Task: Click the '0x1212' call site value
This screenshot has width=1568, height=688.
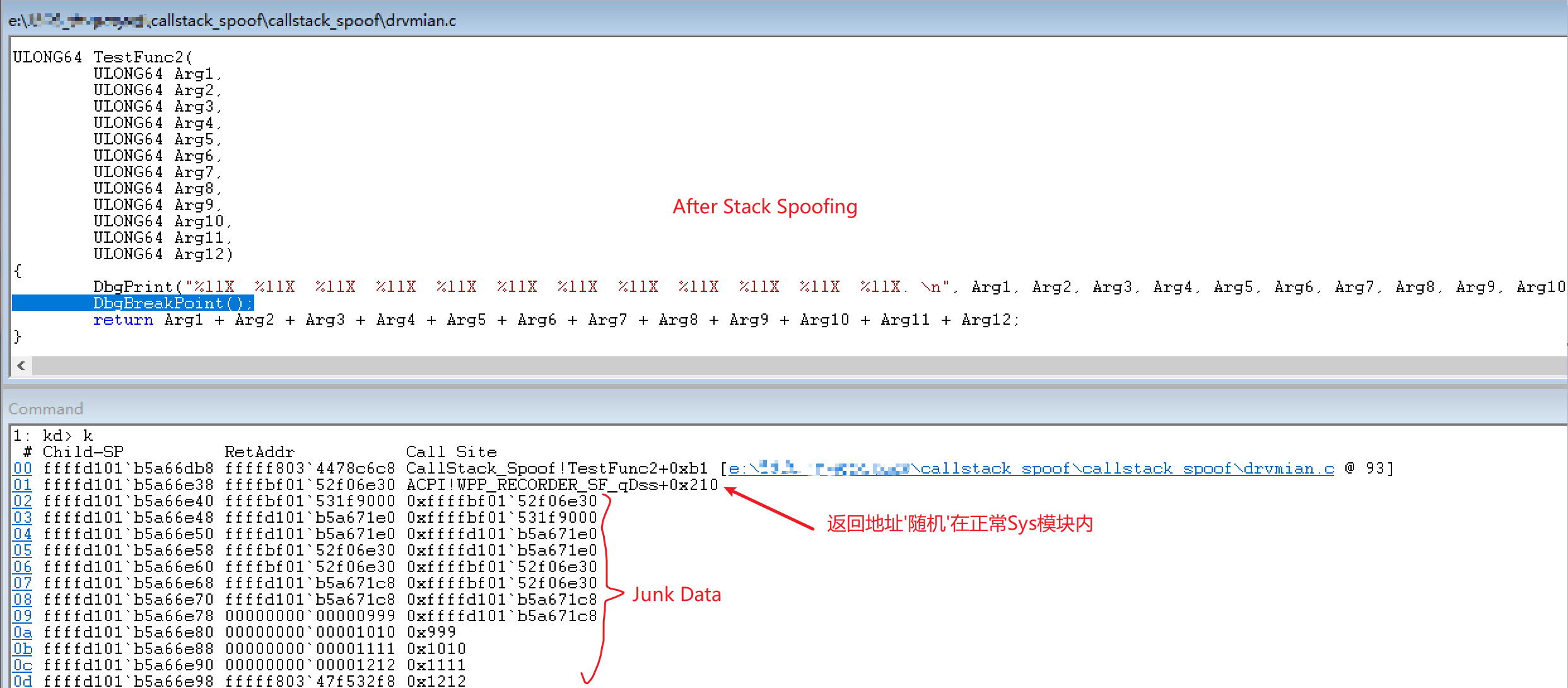Action: point(436,681)
